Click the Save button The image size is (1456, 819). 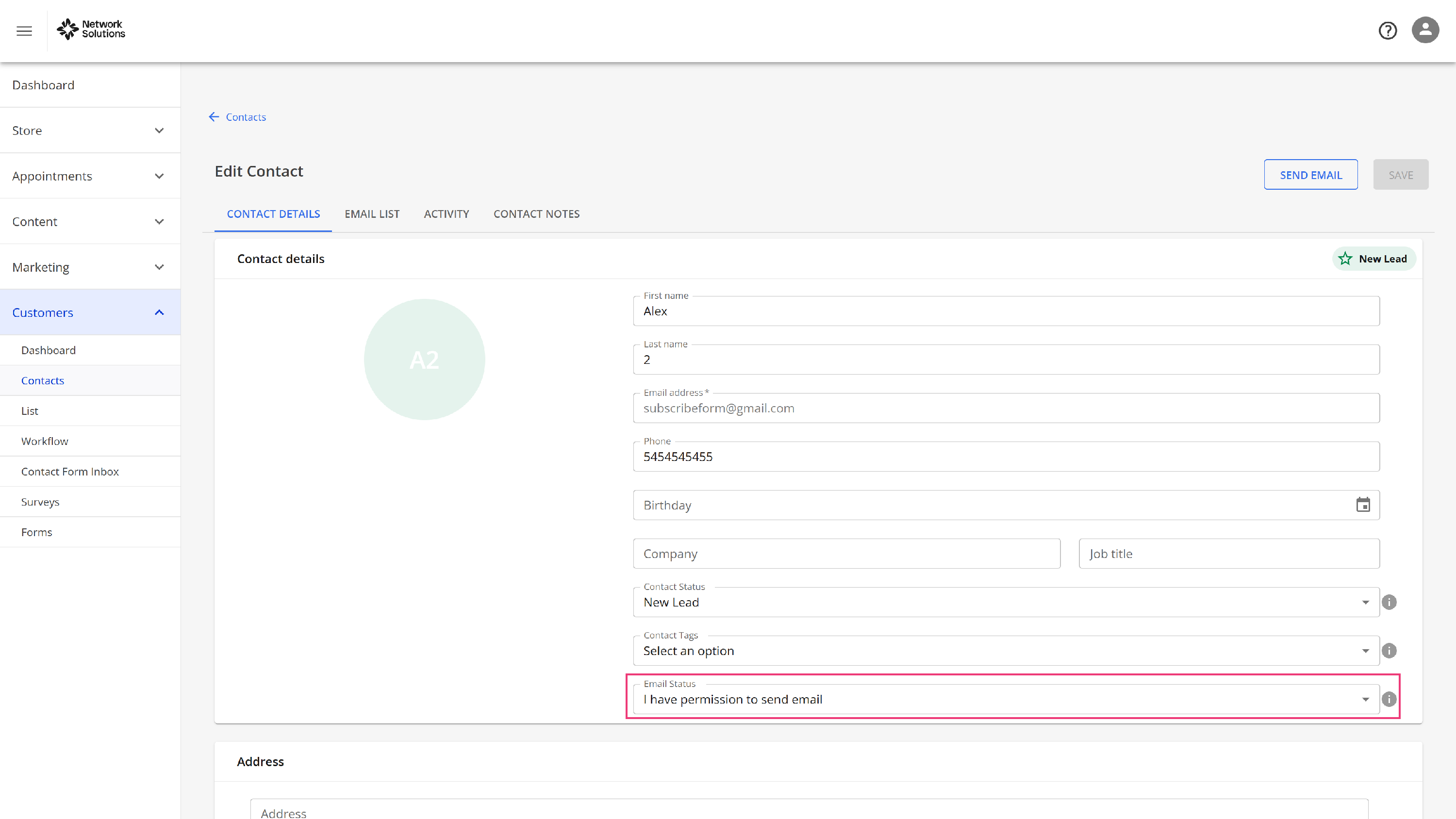[1401, 175]
